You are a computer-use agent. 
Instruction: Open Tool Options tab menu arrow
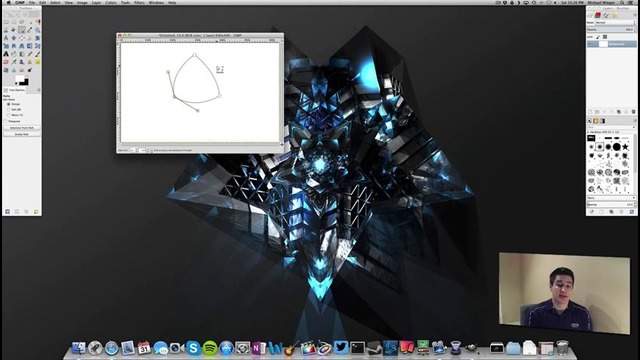[39, 90]
